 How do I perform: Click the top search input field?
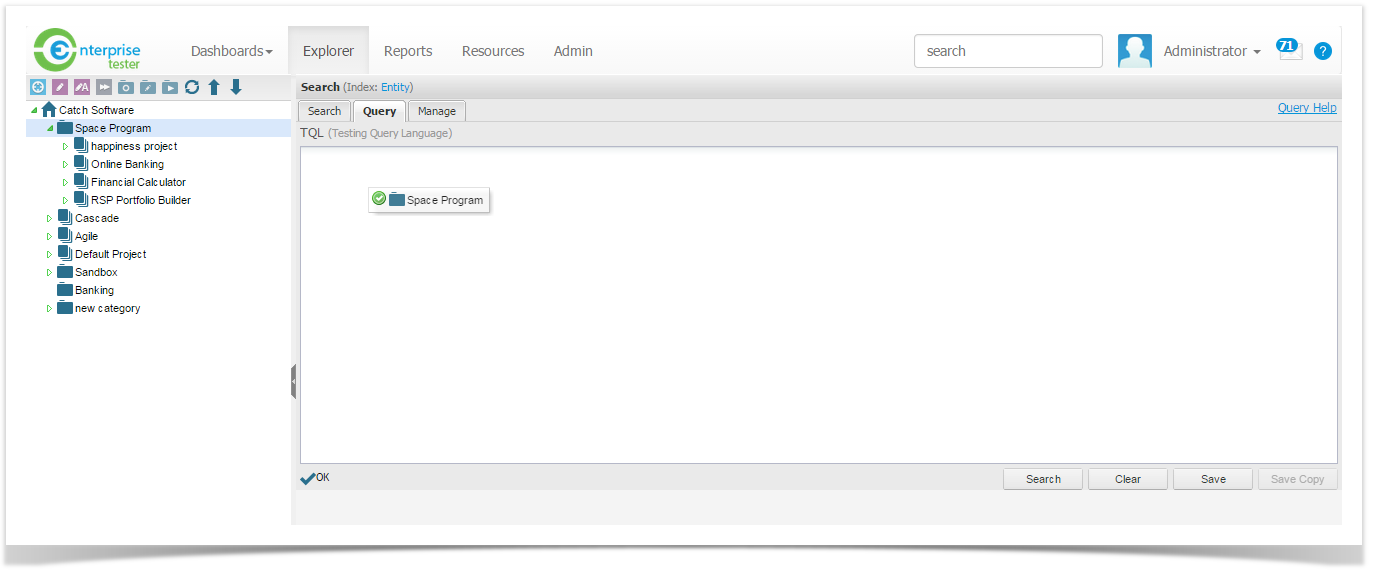1008,51
